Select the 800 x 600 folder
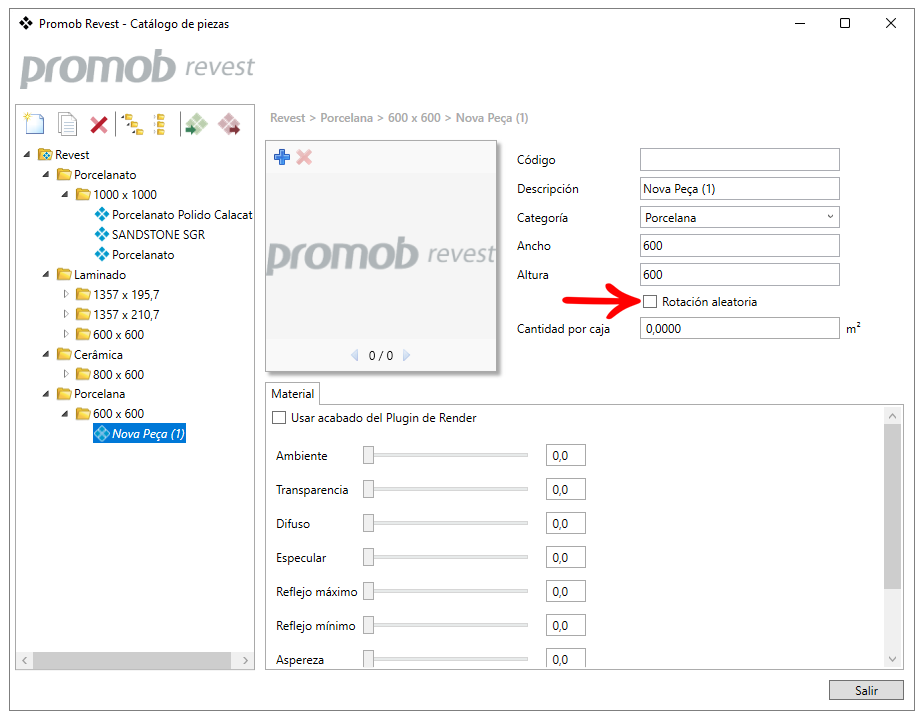 point(110,375)
